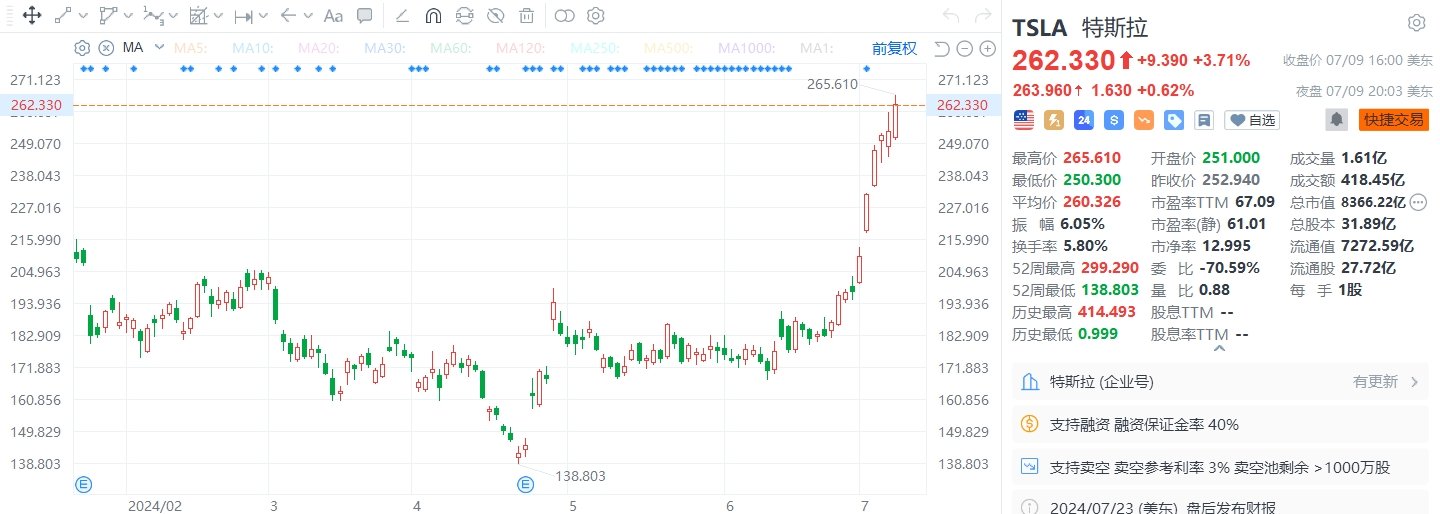Click the 市盈率TTM value 67.09

pos(1255,202)
